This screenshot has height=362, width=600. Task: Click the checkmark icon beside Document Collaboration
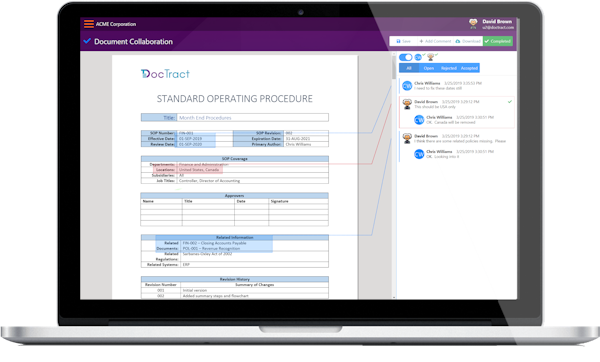click(87, 41)
